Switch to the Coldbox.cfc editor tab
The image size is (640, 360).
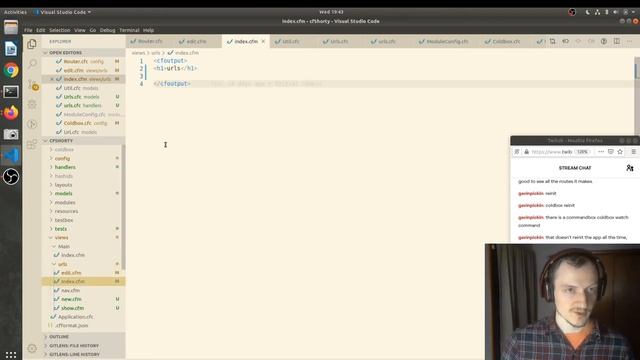(x=506, y=41)
